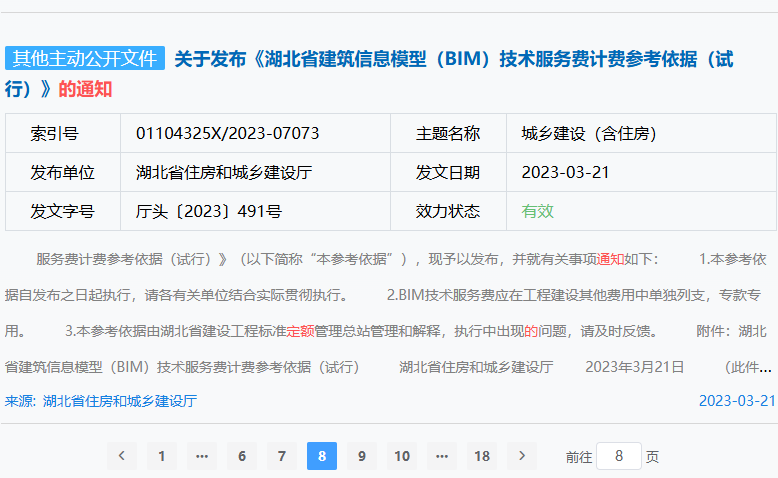Go to previous page with left arrow

(121, 456)
